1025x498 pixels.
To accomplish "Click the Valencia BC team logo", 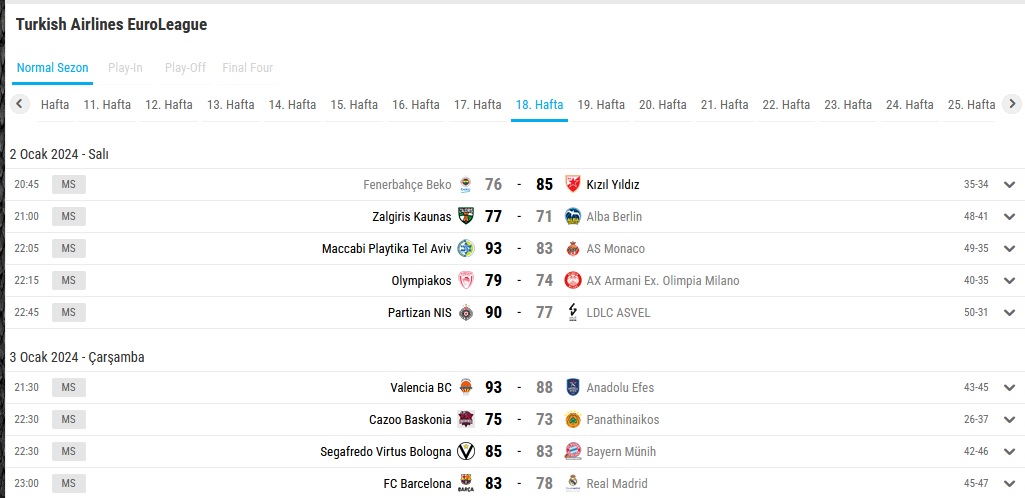I will click(x=466, y=388).
